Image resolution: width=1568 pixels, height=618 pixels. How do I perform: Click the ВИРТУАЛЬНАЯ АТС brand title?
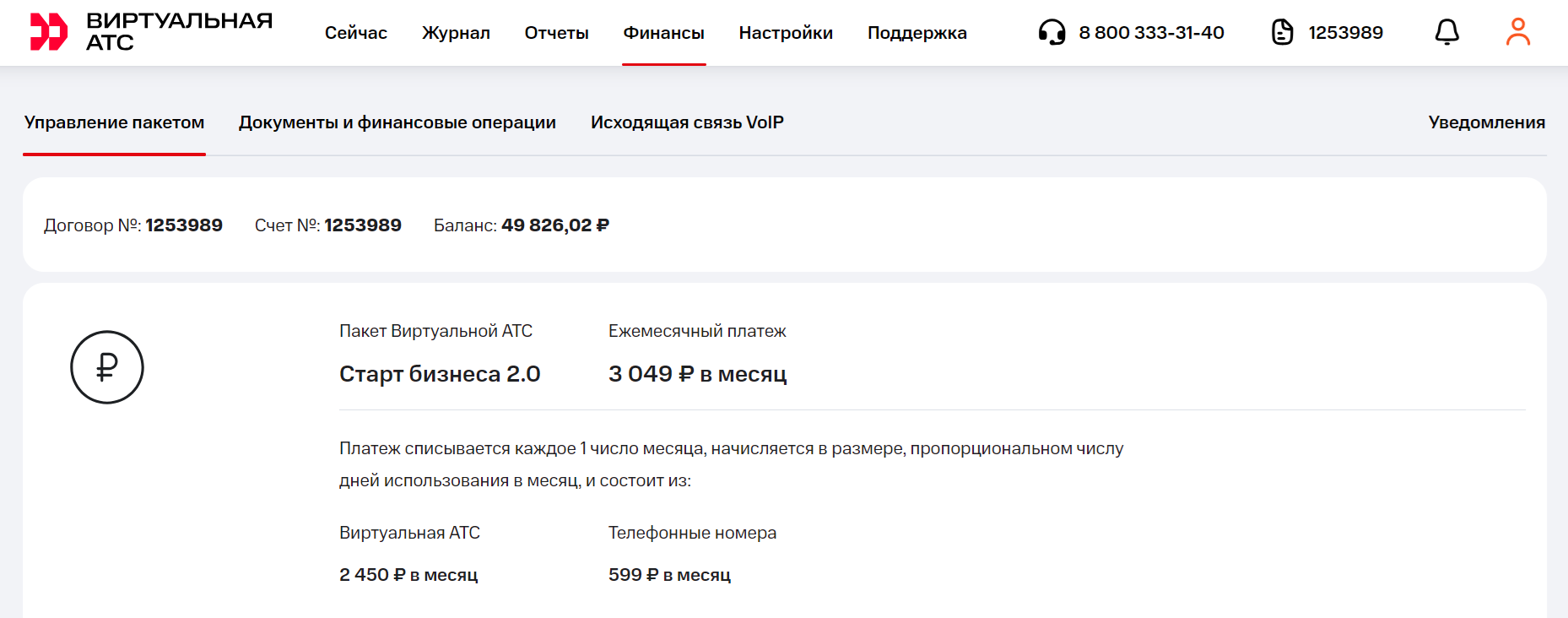click(x=179, y=31)
